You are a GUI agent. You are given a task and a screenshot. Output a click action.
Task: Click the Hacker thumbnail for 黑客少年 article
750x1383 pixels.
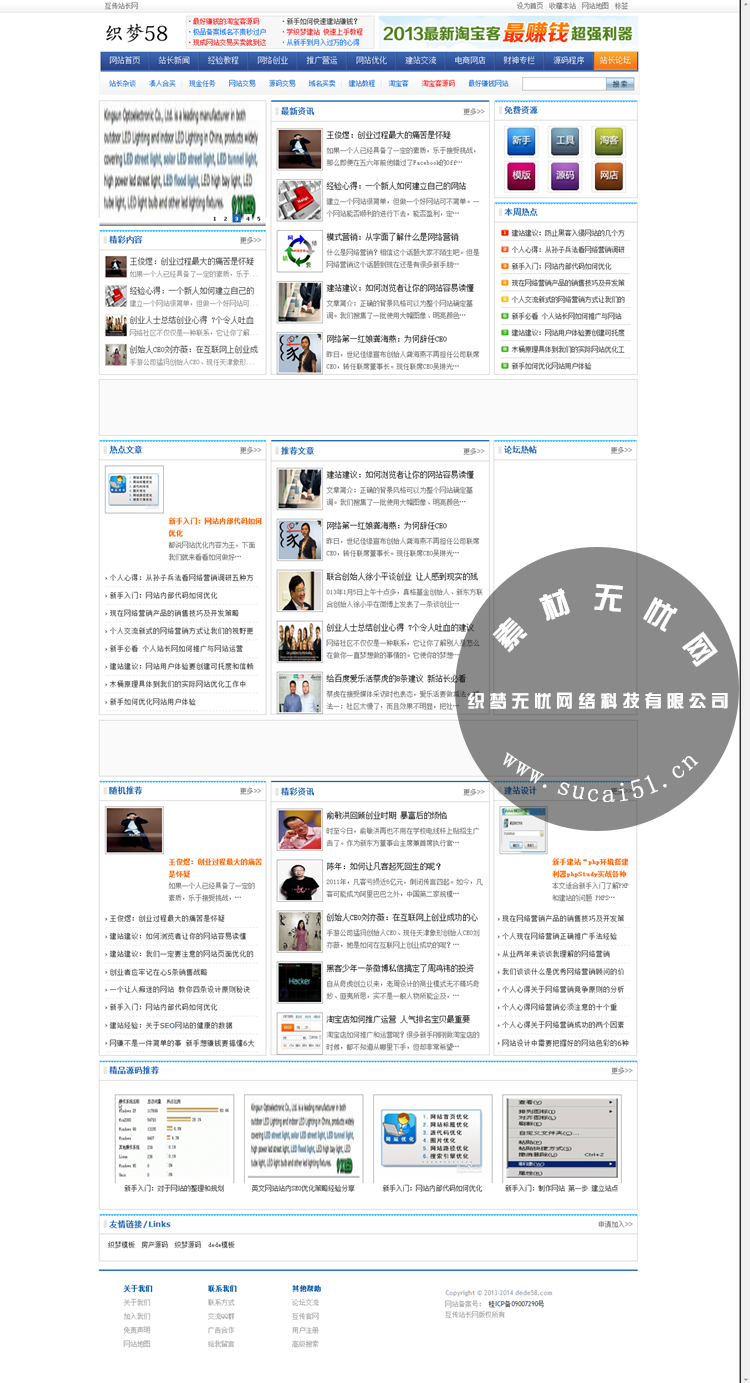coord(300,982)
